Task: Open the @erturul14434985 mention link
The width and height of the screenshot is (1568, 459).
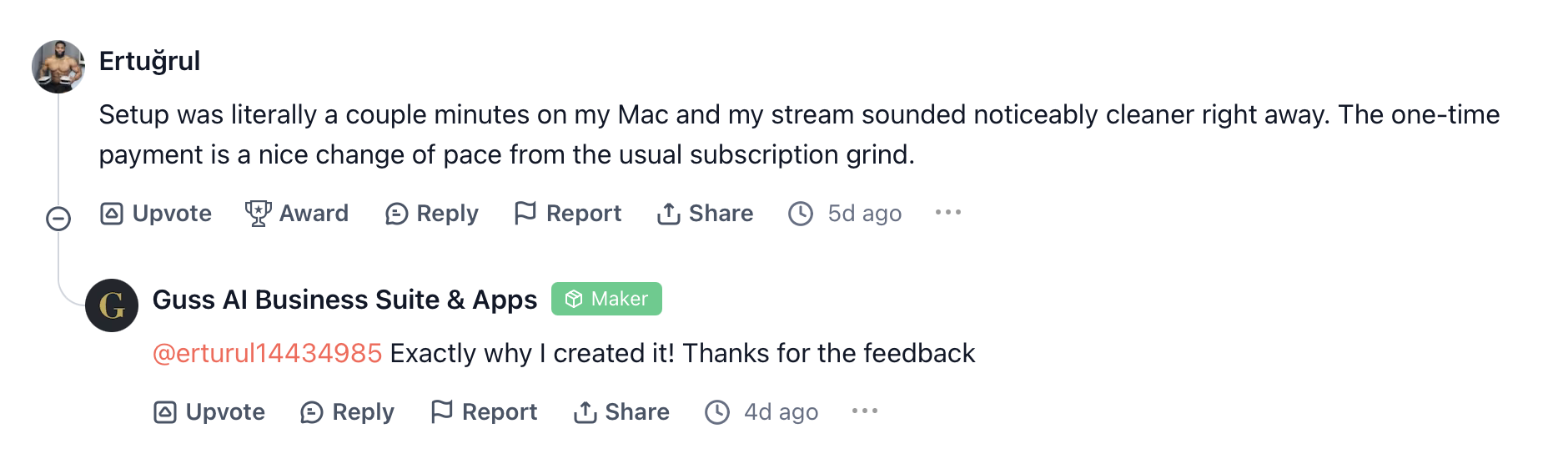Action: click(x=268, y=354)
